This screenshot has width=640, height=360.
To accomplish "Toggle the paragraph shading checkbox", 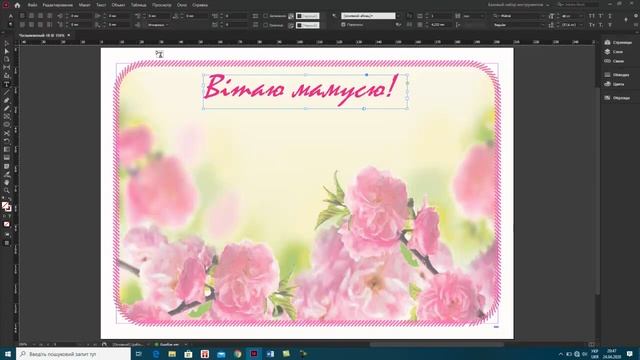I will (266, 16).
